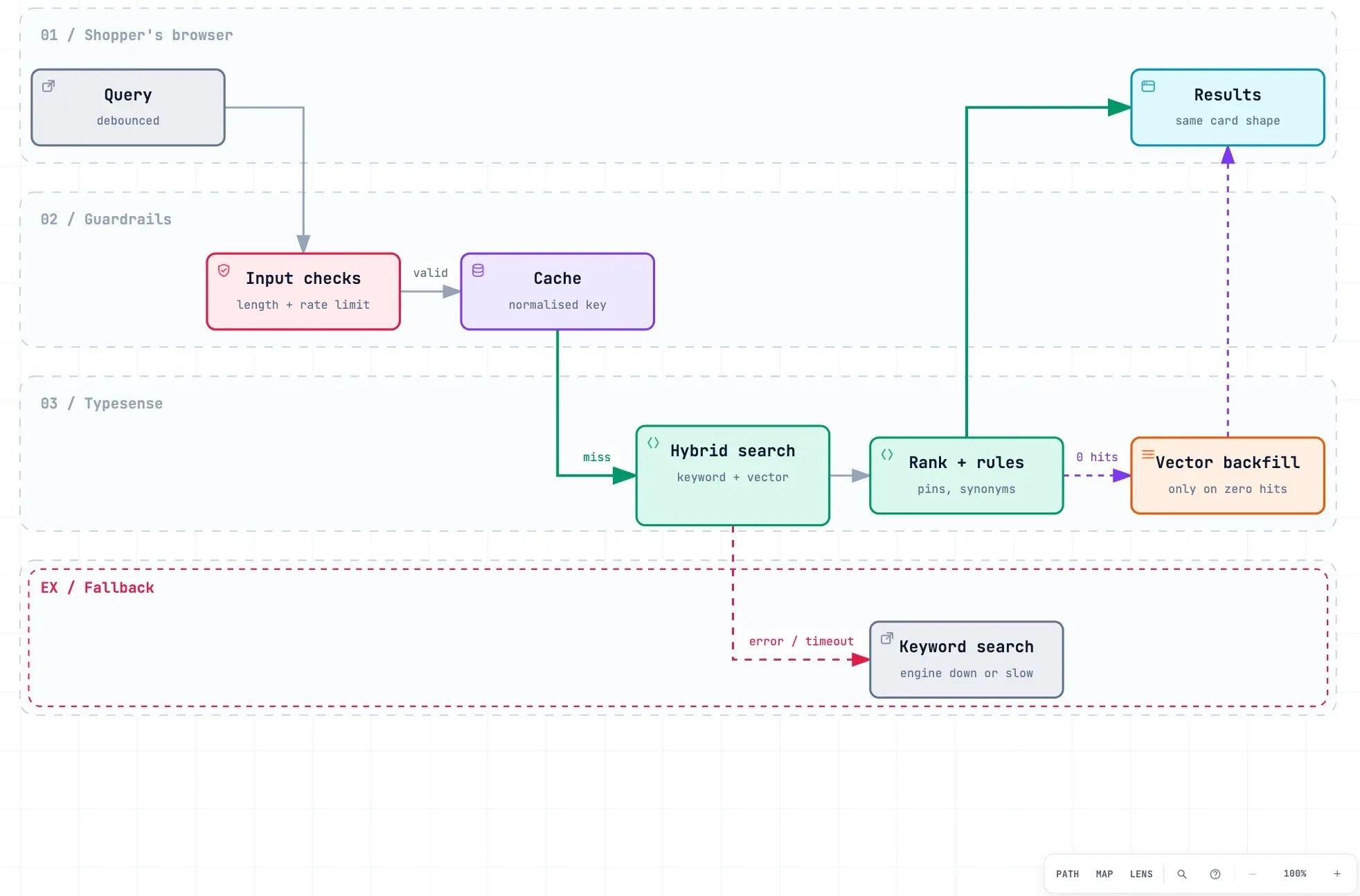The width and height of the screenshot is (1360, 896).
Task: Click the '03 / Typesense' lane label
Action: (x=102, y=404)
